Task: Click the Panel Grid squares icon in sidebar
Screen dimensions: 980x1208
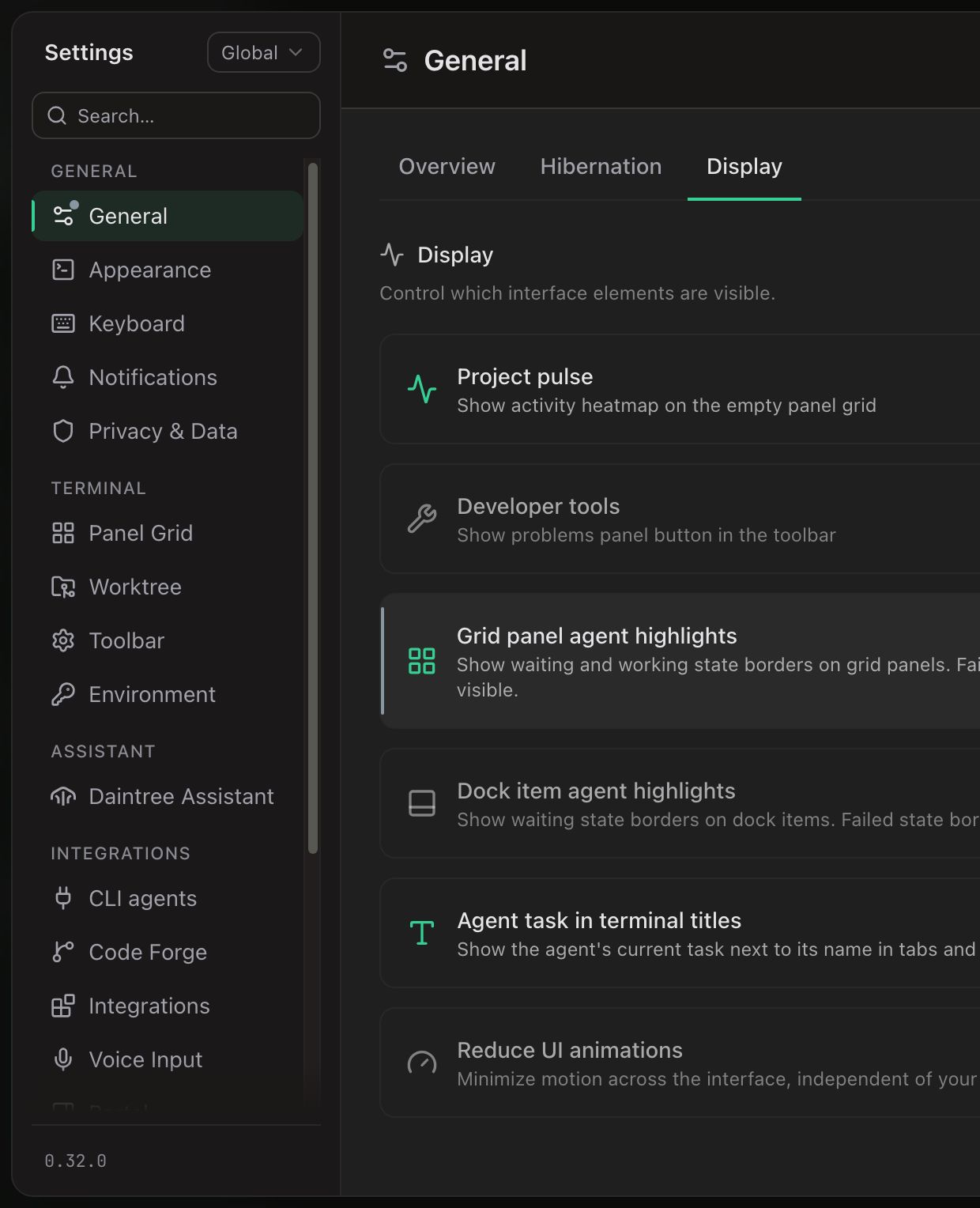Action: (63, 533)
